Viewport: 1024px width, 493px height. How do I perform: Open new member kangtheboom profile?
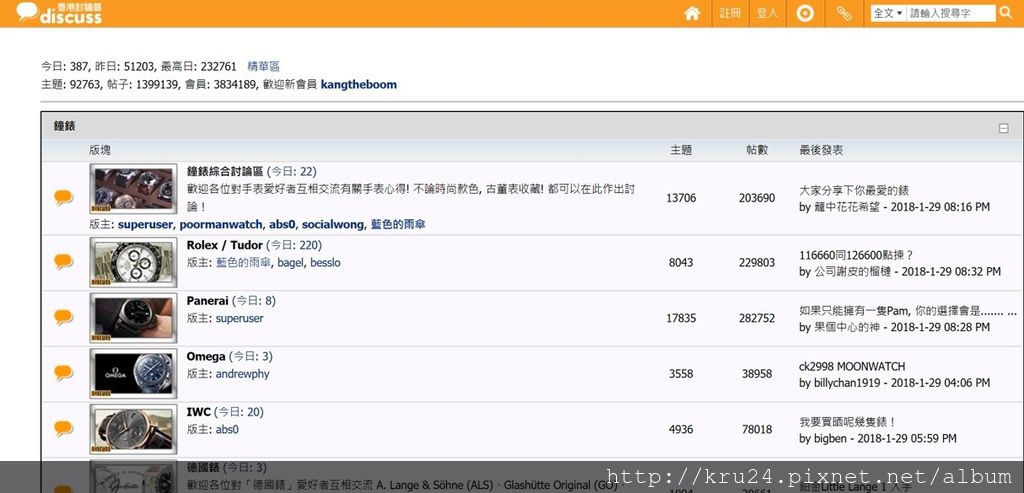pos(359,84)
